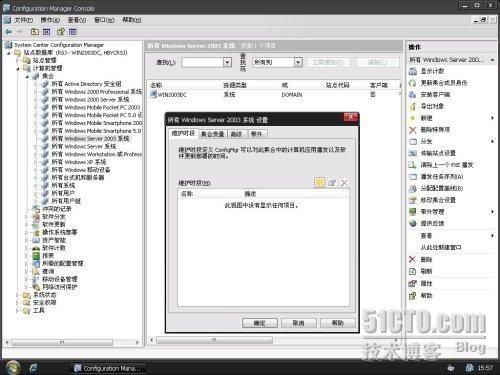Click 确定 button in settings dialog
This screenshot has height=375, width=500.
click(260, 323)
